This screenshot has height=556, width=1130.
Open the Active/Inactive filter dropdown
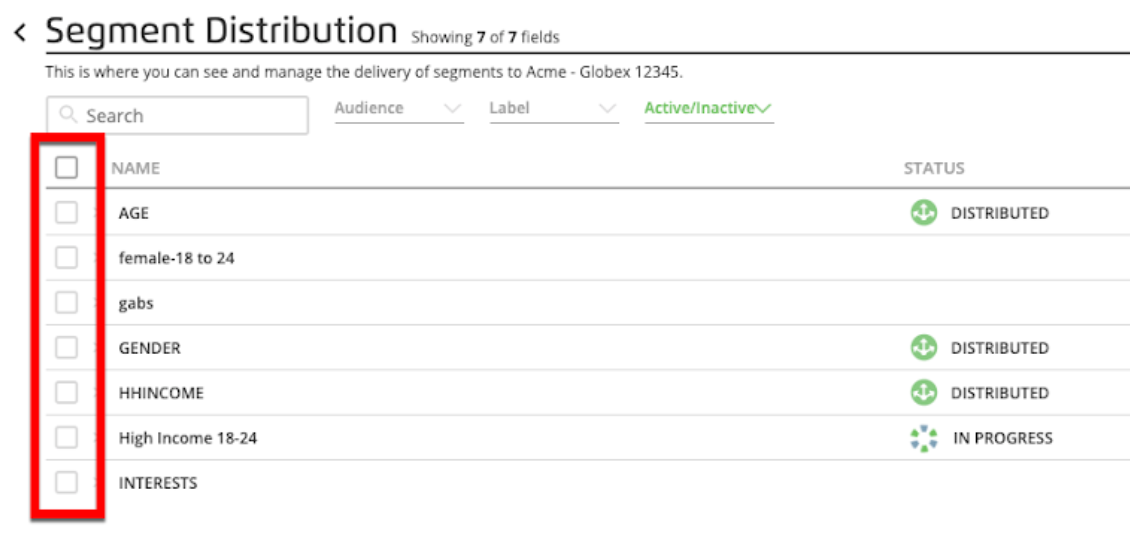708,109
